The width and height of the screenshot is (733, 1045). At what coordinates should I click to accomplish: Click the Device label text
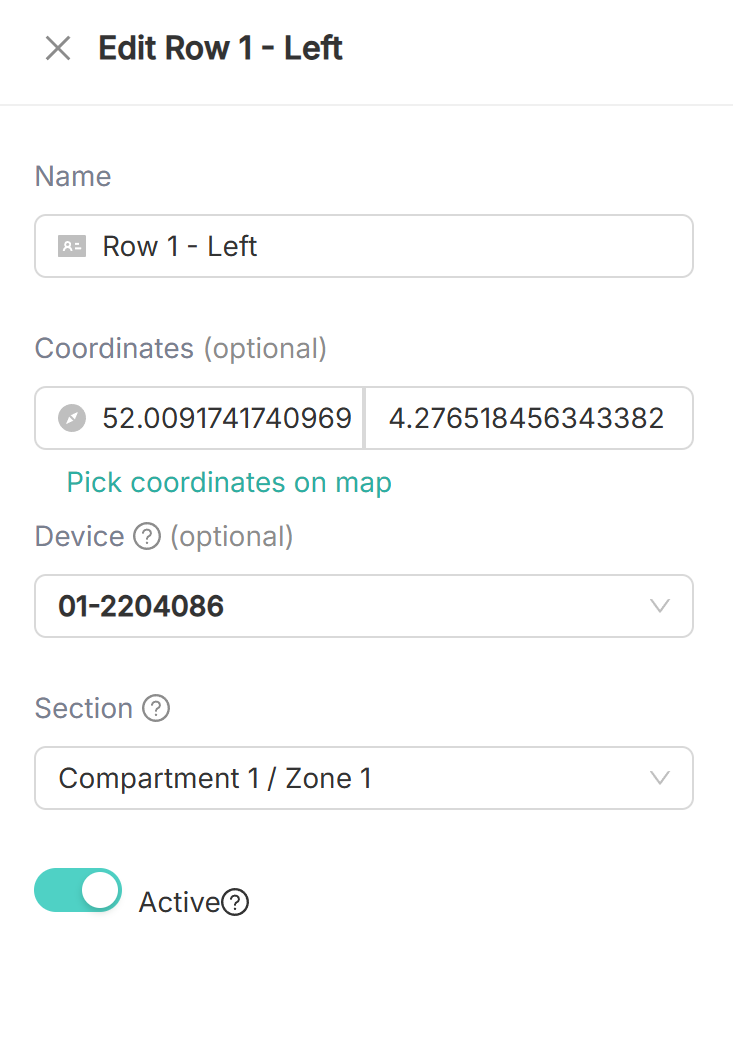pyautogui.click(x=79, y=536)
